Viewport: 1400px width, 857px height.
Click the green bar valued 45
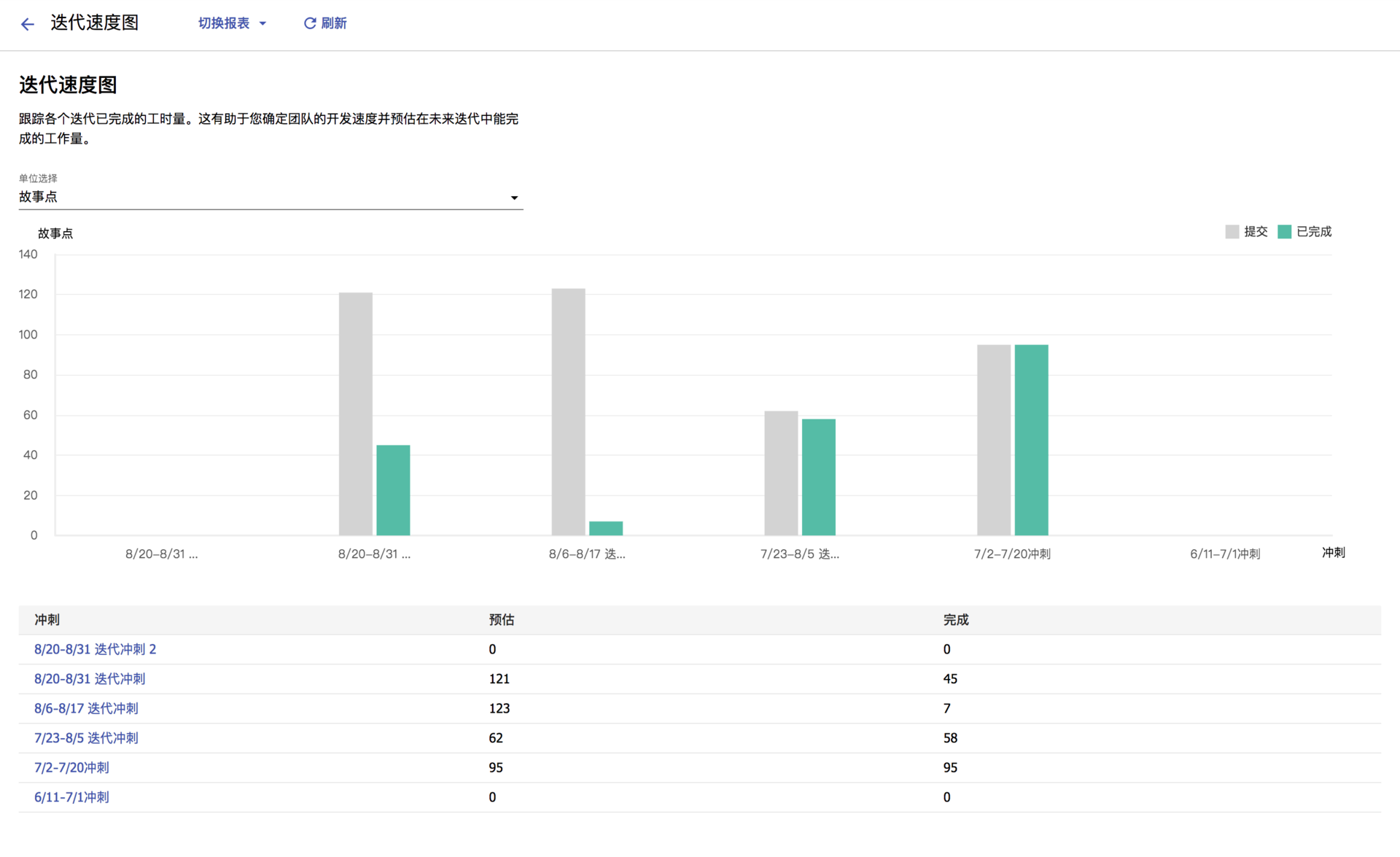click(x=393, y=490)
